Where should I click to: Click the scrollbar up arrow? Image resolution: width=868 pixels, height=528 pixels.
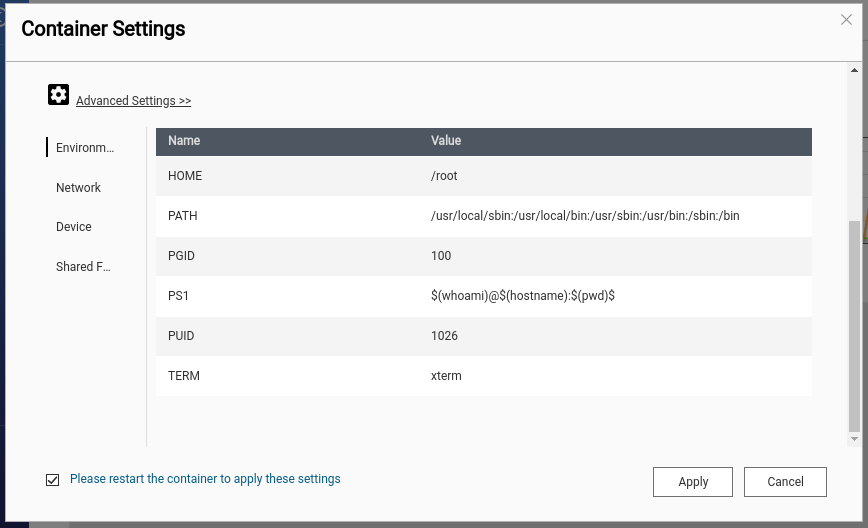pyautogui.click(x=854, y=71)
